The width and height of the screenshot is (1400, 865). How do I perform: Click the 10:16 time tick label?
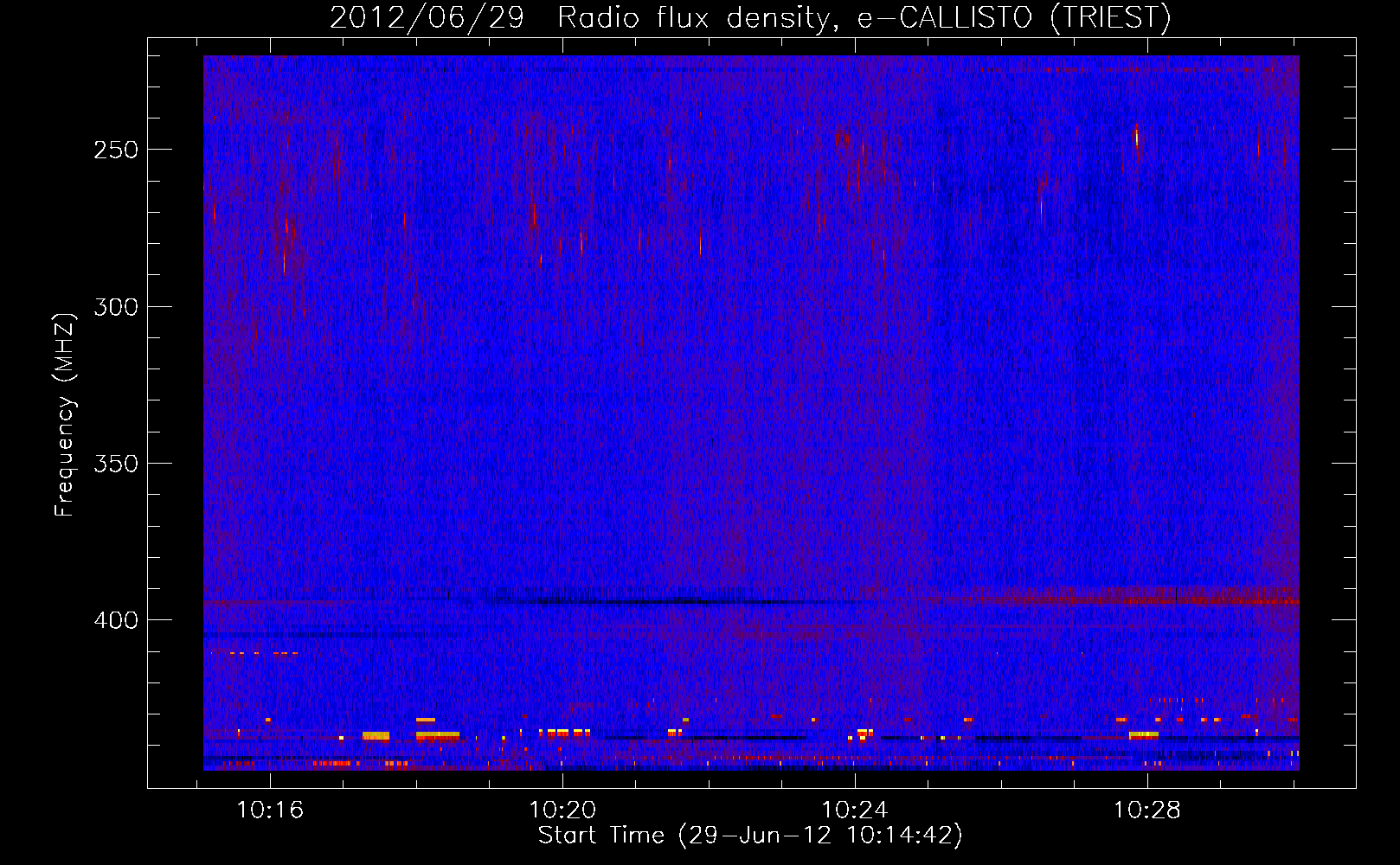[x=270, y=811]
